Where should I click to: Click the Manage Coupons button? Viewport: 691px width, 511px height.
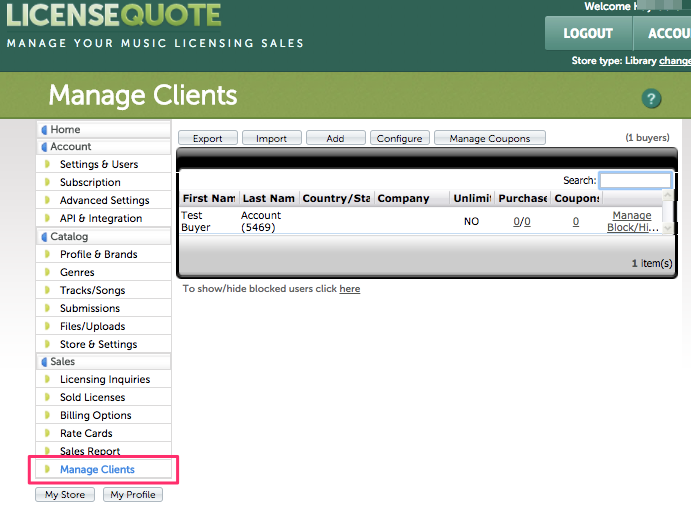pyautogui.click(x=489, y=139)
